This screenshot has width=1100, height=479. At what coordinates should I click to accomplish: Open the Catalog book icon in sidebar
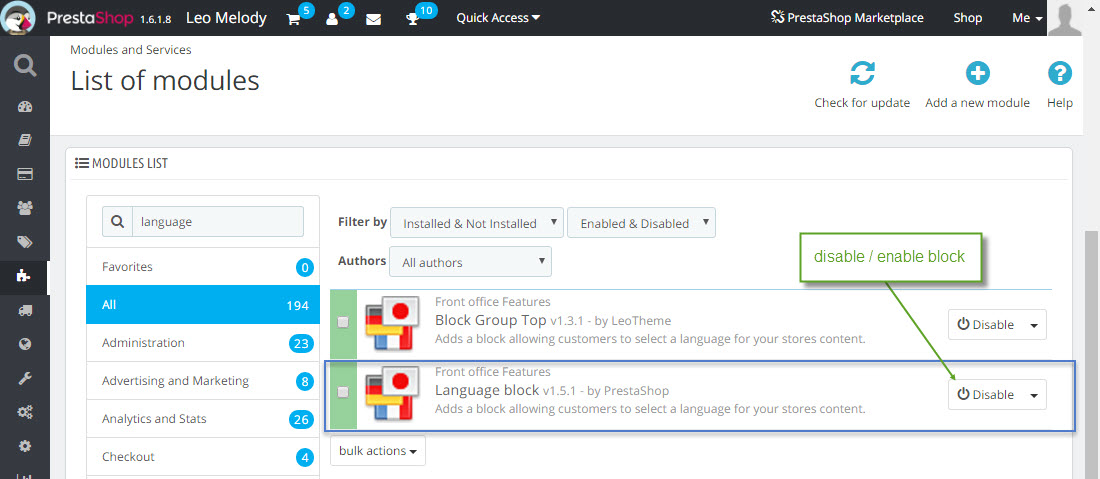[x=25, y=140]
